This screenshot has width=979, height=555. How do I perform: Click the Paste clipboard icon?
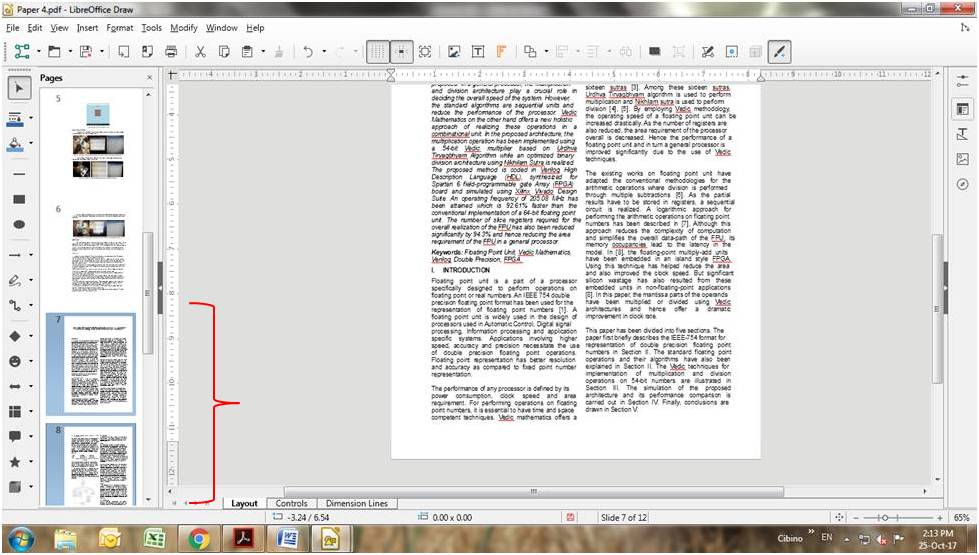248,52
